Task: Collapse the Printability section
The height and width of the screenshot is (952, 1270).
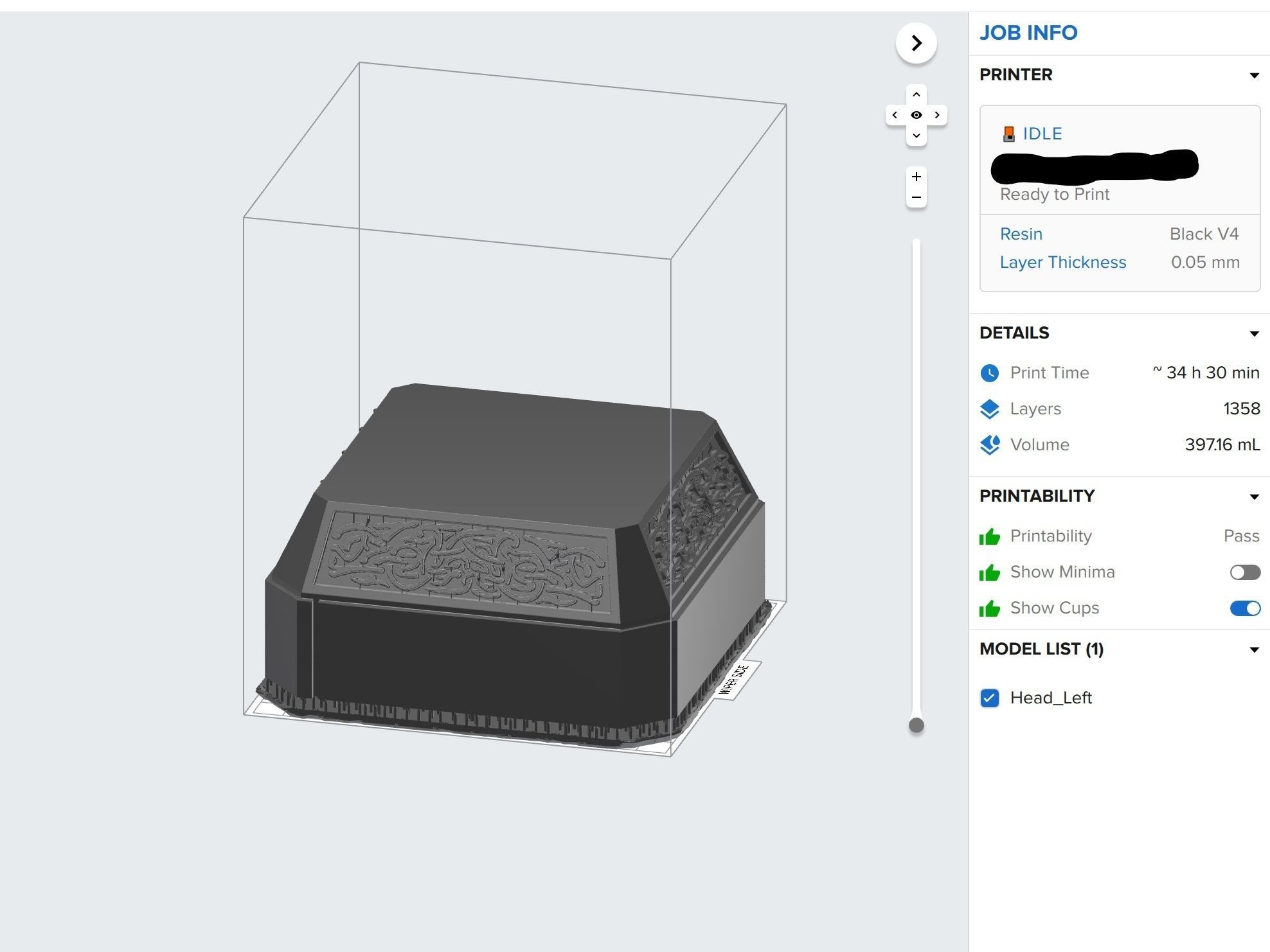Action: pos(1254,497)
